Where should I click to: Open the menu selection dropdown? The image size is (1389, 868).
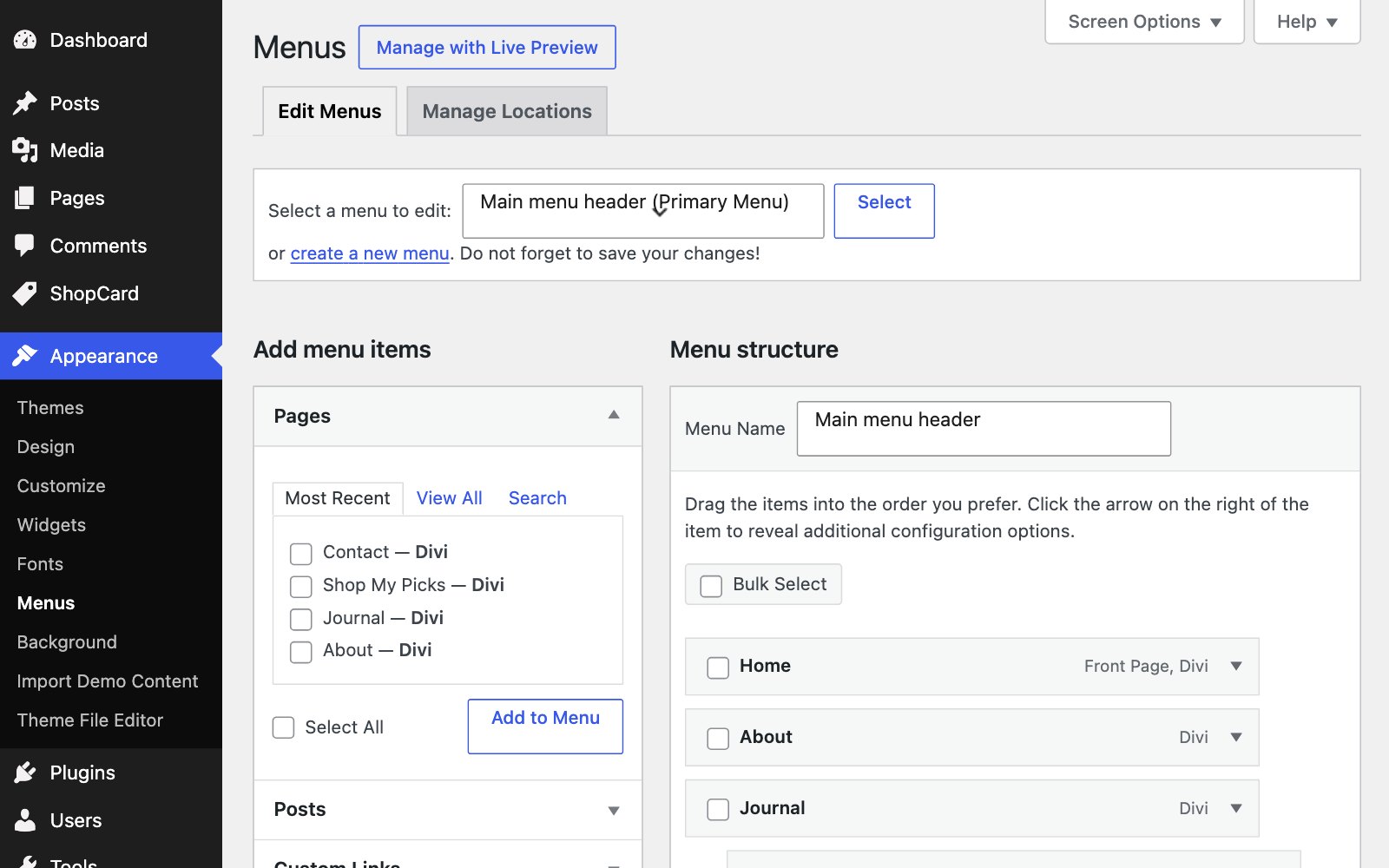(643, 211)
